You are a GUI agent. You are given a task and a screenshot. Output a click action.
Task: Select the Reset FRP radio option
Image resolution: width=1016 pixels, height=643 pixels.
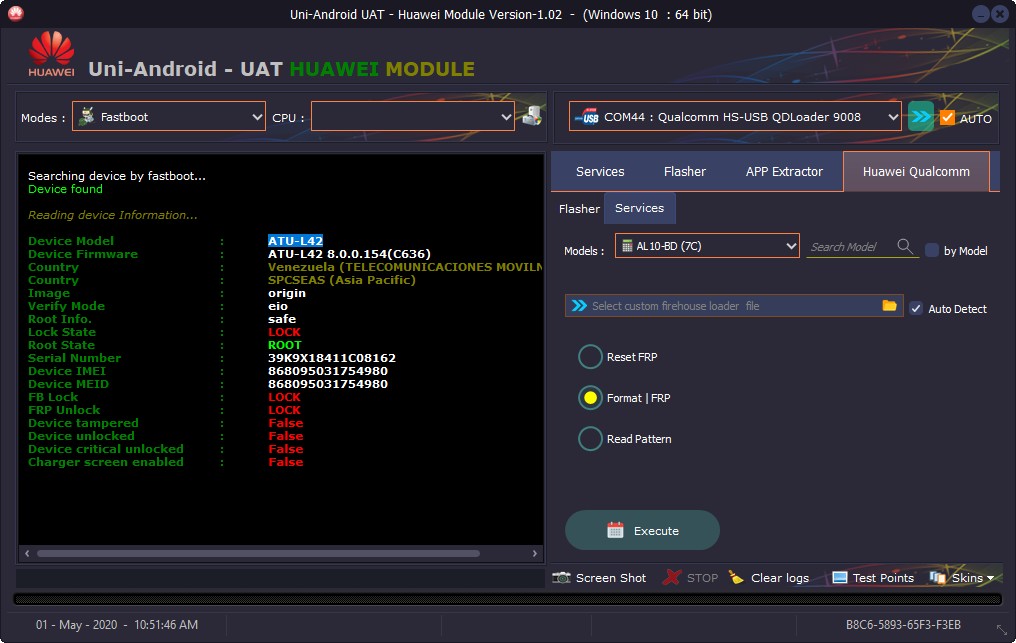pyautogui.click(x=590, y=357)
